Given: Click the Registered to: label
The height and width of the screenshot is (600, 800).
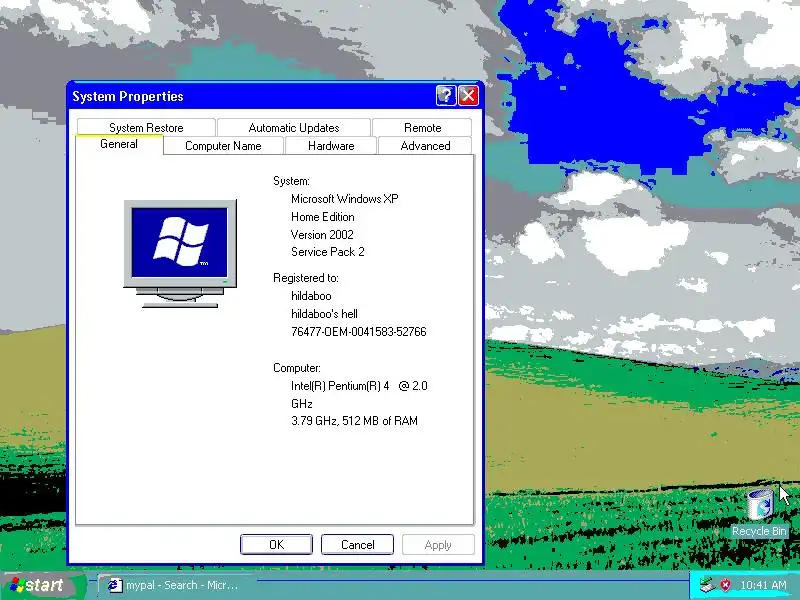Looking at the screenshot, I should tap(306, 278).
